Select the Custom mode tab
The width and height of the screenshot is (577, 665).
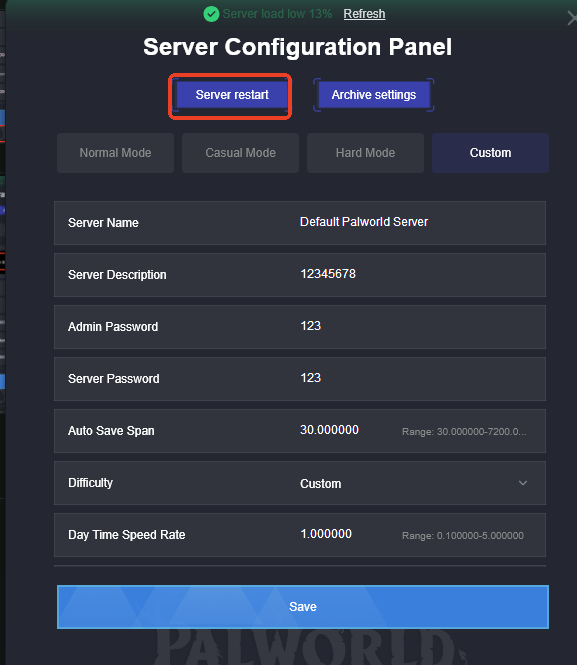[x=491, y=153]
